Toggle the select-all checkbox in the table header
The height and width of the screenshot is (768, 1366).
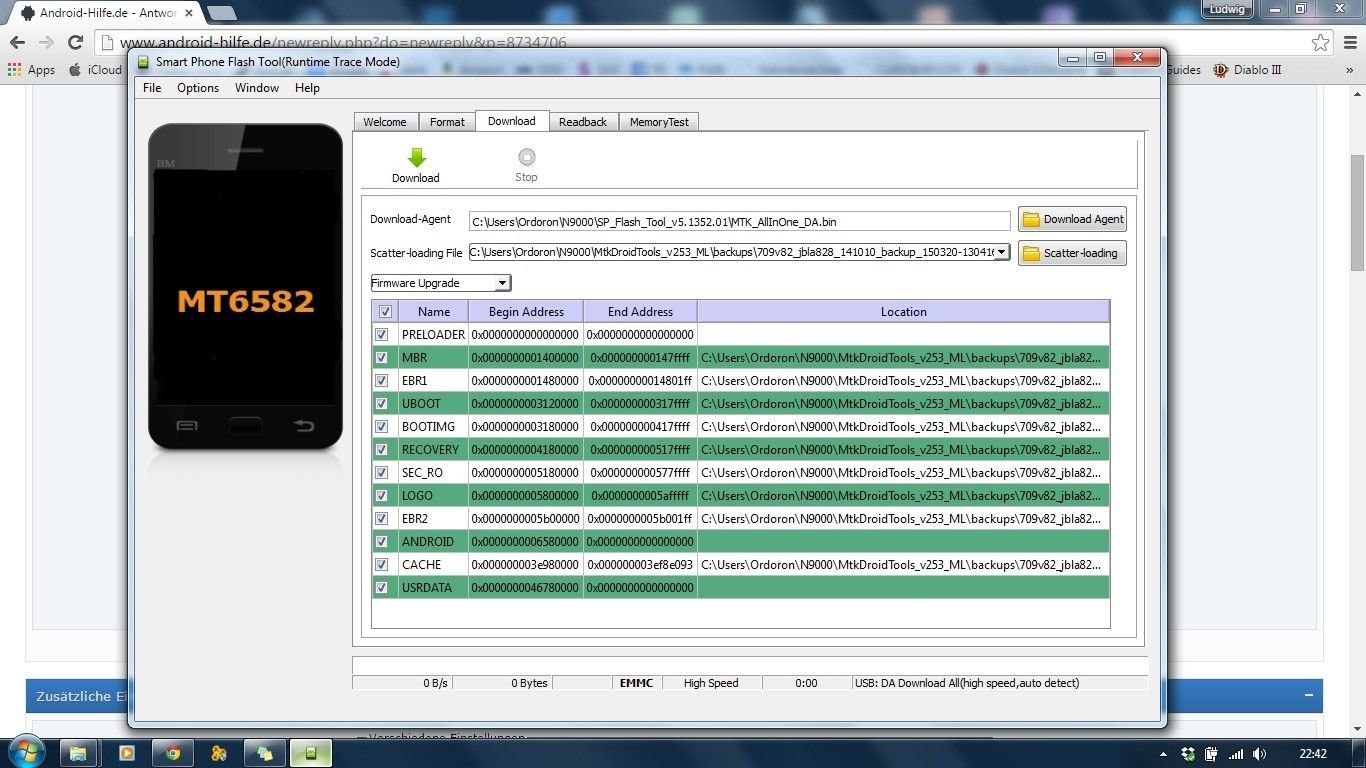(x=385, y=312)
